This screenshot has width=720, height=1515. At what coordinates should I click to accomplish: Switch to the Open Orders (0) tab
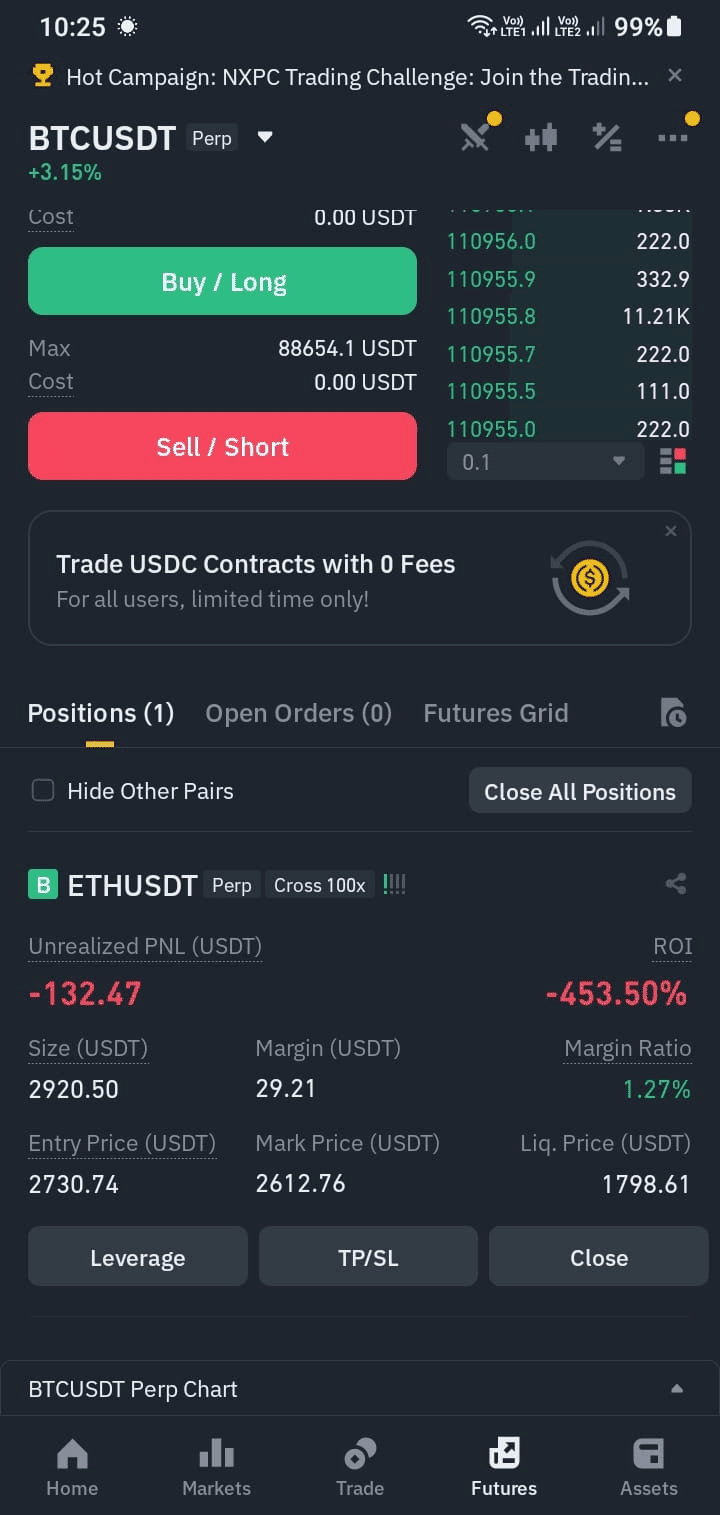click(298, 713)
